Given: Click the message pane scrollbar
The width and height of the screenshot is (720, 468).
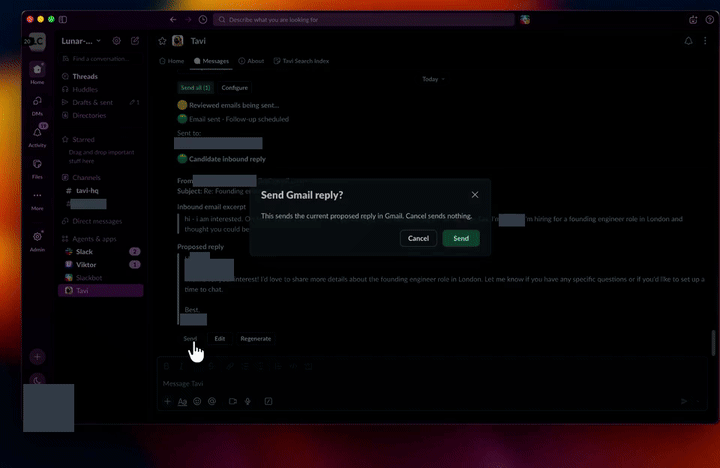Looking at the screenshot, I should 713,343.
